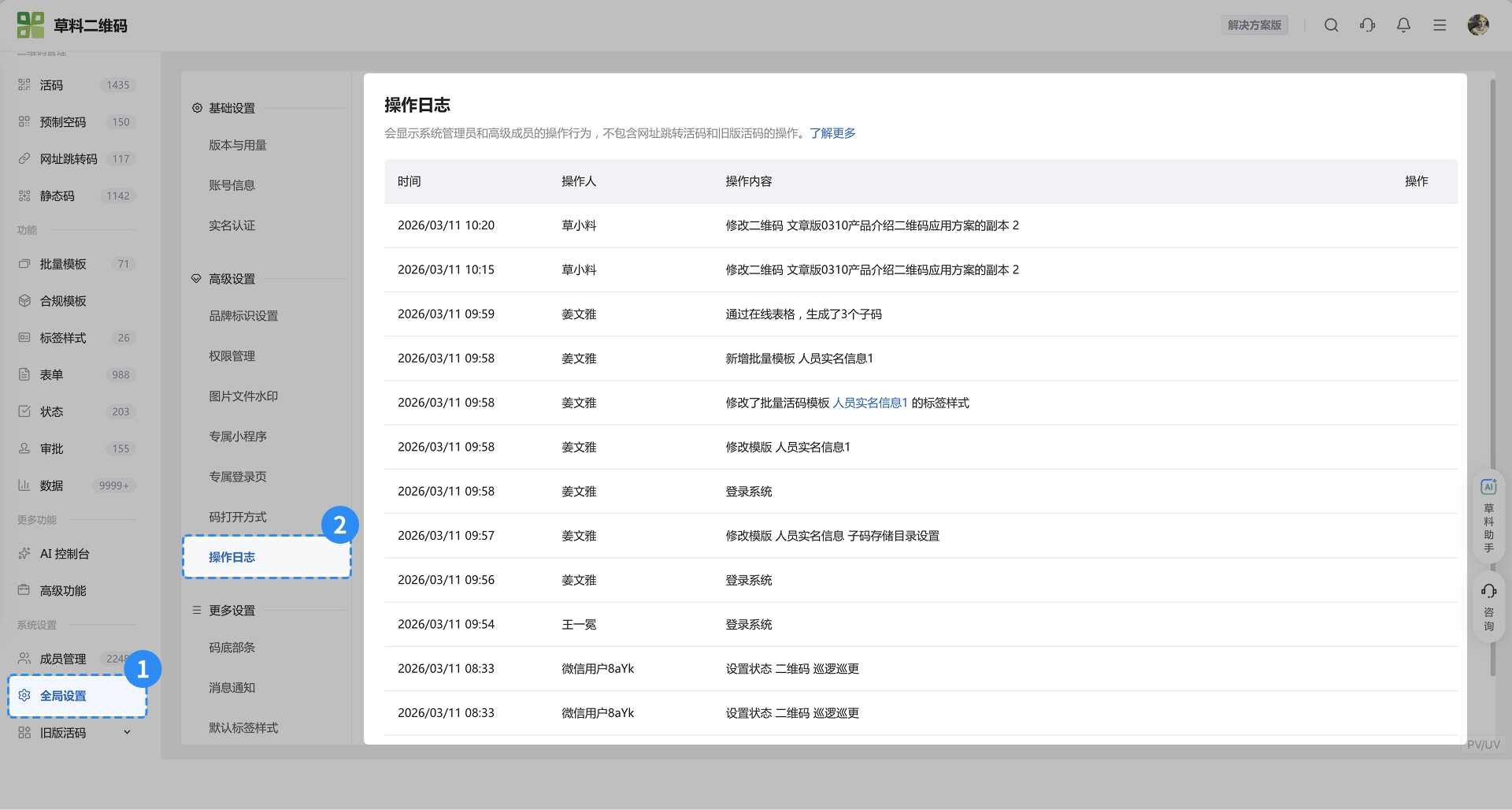Screen dimensions: 1512x810
Task: Switch to 权限管理 settings
Action: point(232,355)
